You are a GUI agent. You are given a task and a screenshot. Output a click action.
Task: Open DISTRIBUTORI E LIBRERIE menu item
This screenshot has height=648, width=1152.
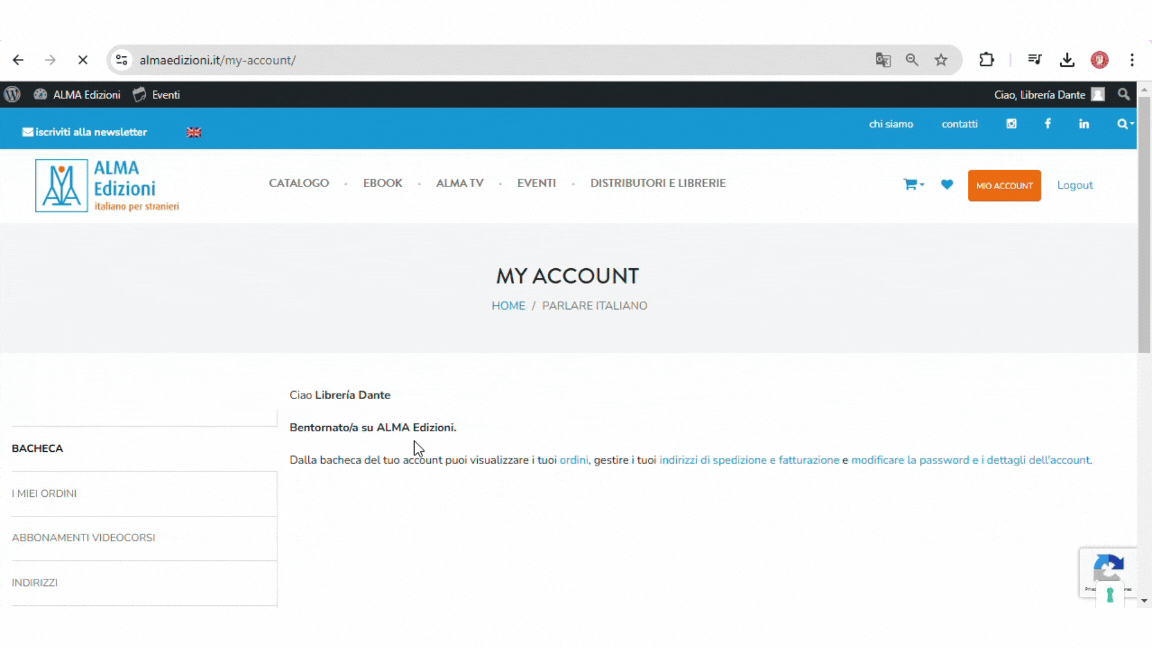658,184
